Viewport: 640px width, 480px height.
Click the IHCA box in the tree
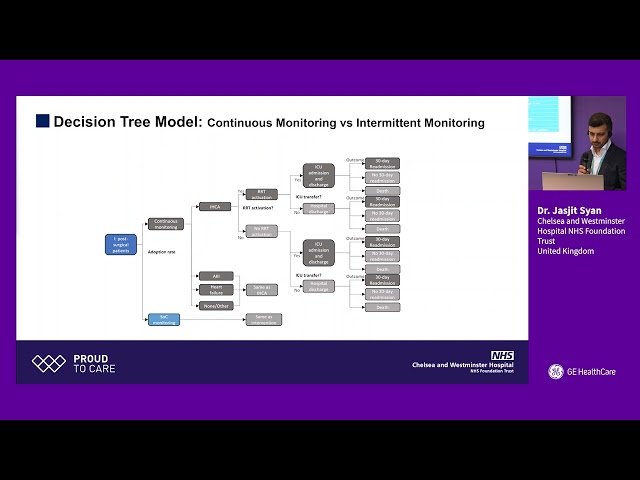point(215,206)
